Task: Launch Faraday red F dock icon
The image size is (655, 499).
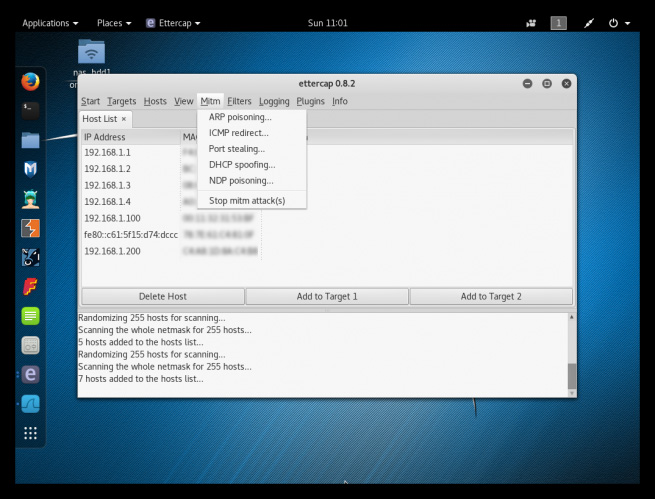Action: [30, 286]
